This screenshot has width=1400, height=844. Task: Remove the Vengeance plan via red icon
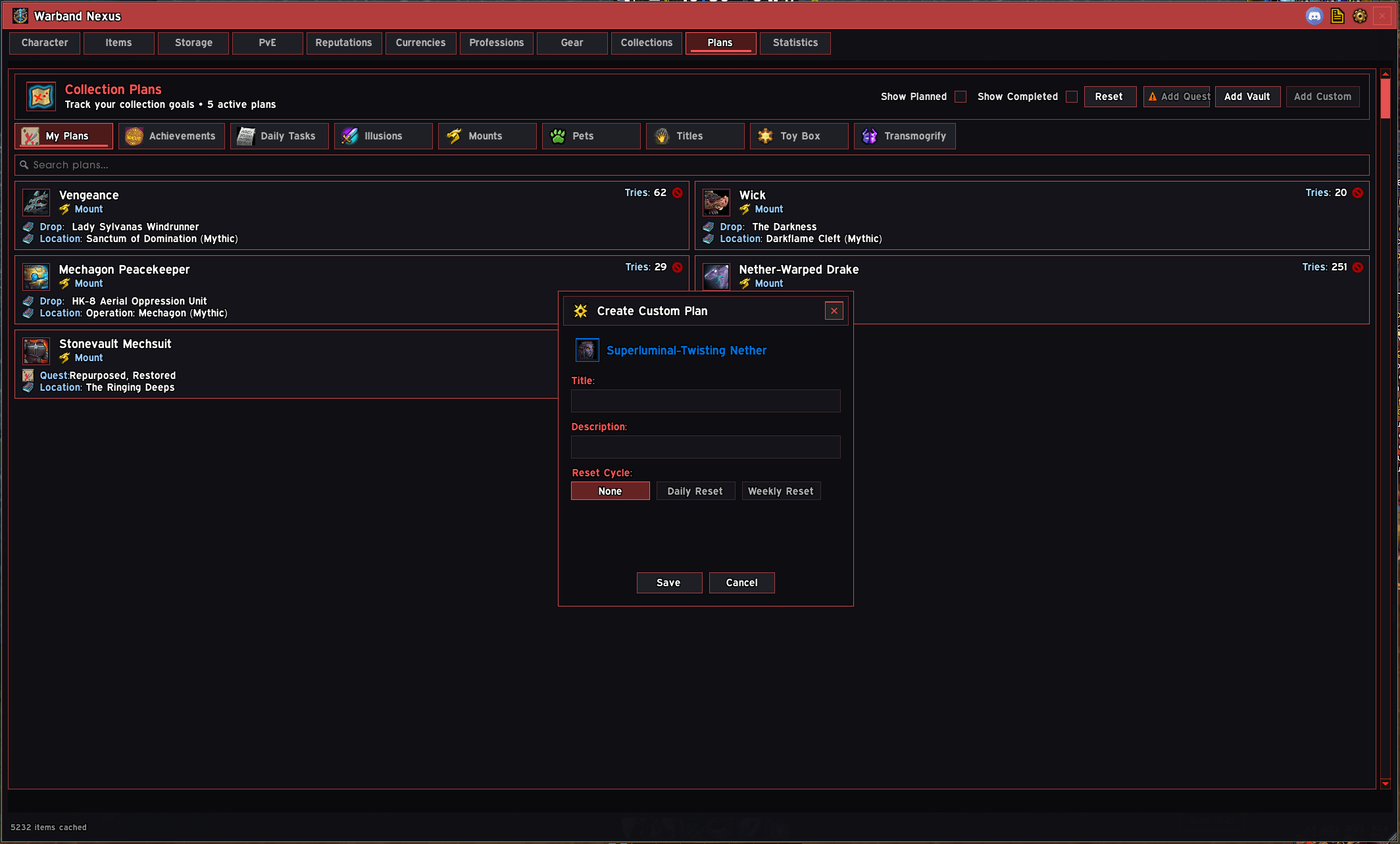coord(678,193)
